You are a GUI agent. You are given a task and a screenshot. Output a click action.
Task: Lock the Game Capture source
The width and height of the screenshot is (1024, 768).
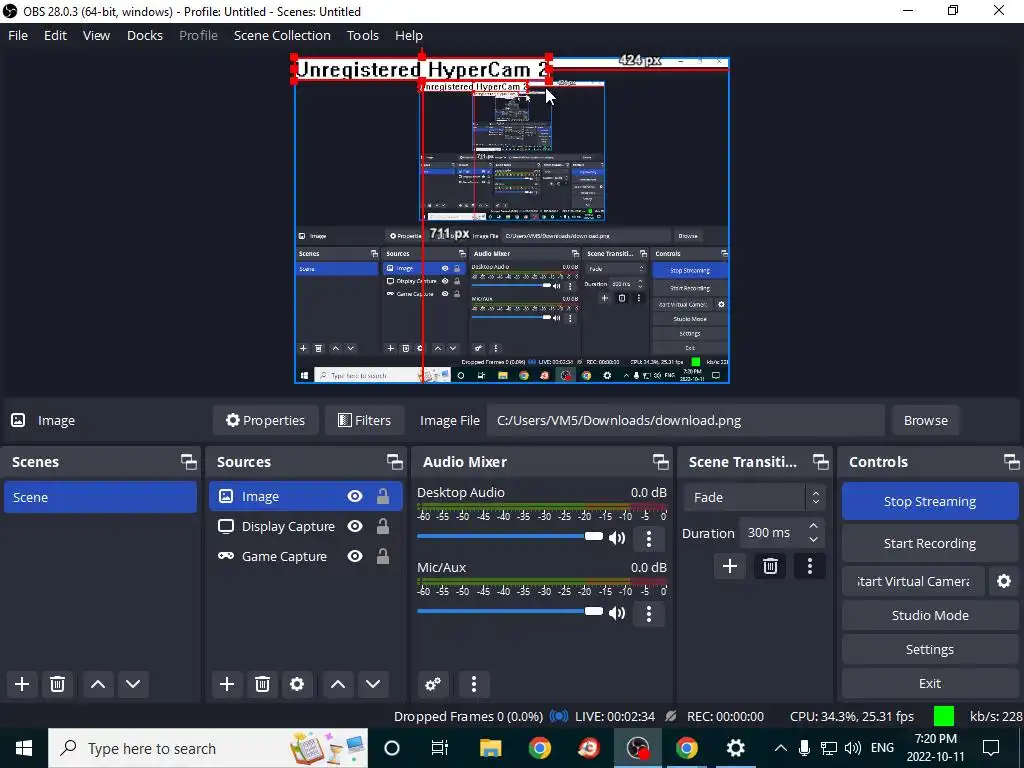[383, 556]
